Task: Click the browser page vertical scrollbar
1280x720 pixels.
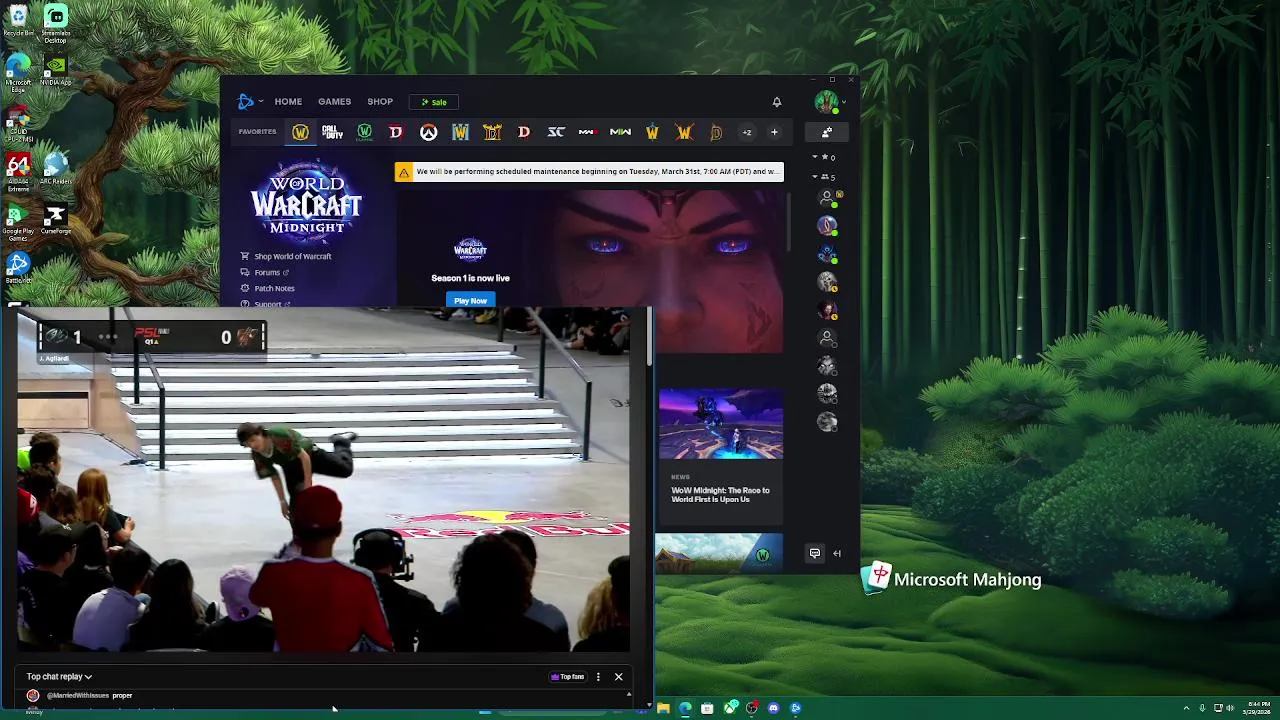Action: (649, 336)
